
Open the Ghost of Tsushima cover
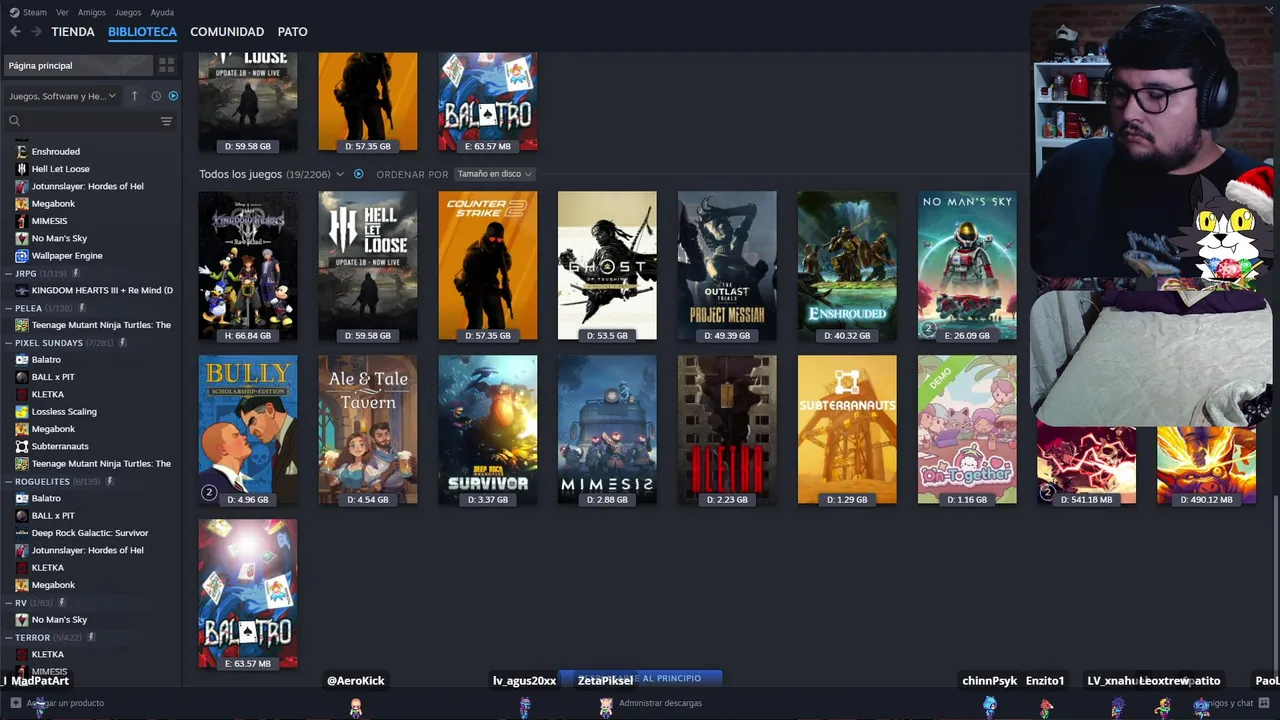[x=607, y=266]
